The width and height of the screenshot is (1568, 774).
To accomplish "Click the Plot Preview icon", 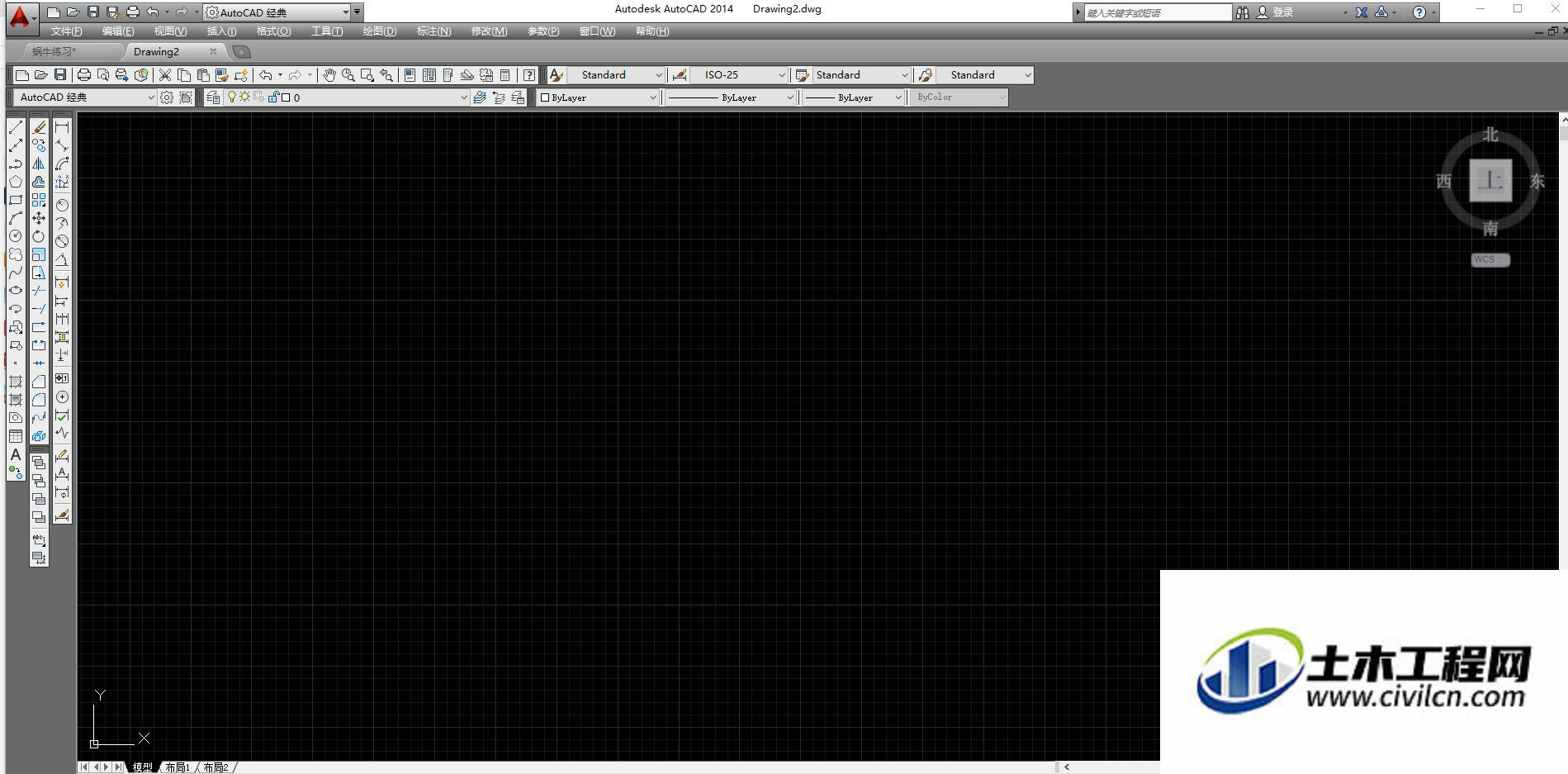I will pos(103,75).
